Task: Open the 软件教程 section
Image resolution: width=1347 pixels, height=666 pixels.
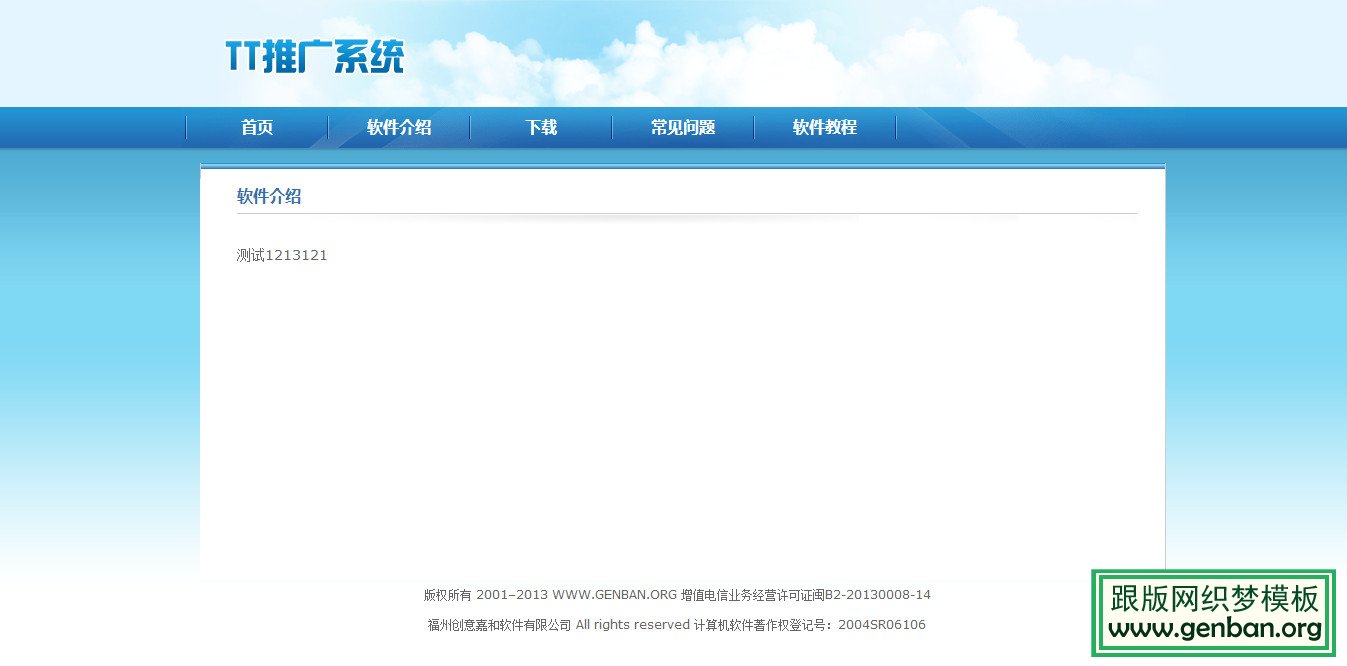Action: coord(823,127)
